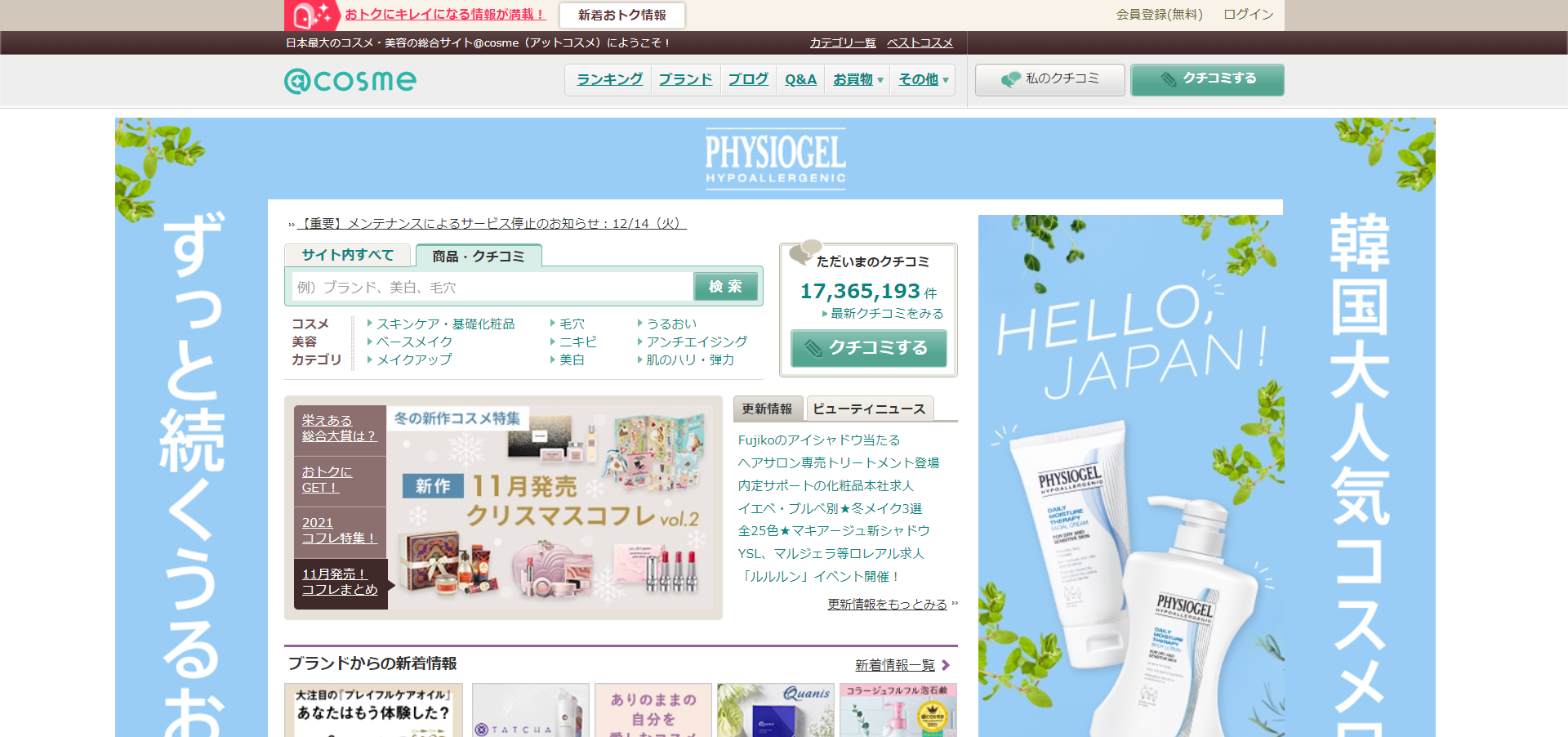Select ニキビ category link
The image size is (1568, 737).
click(x=578, y=342)
